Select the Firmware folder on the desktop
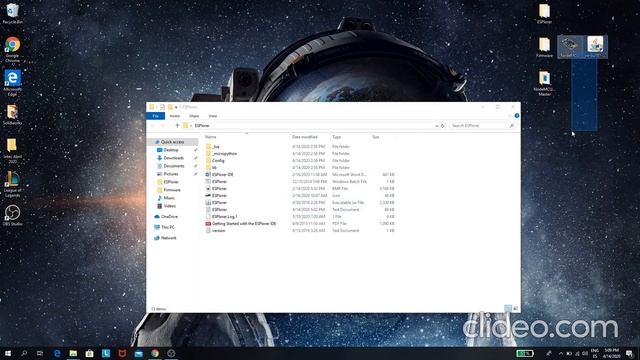The image size is (640, 360). coord(544,47)
